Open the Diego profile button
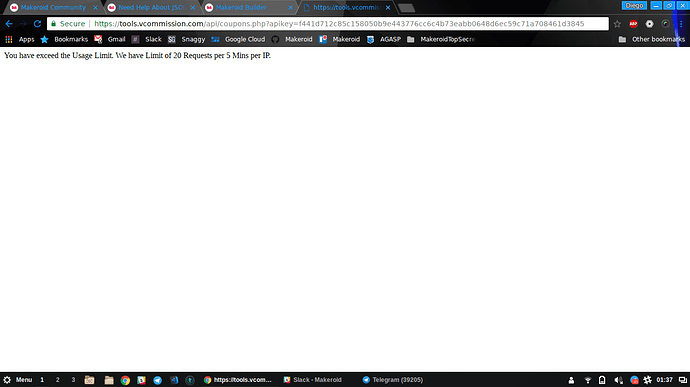This screenshot has height=387, width=690. point(634,5)
